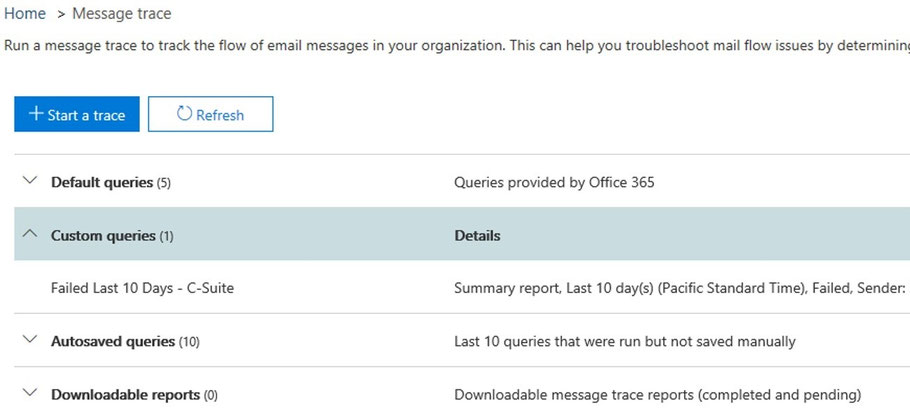
Task: Open the Failed Last 10 Days - C-Suite query
Action: click(x=142, y=288)
